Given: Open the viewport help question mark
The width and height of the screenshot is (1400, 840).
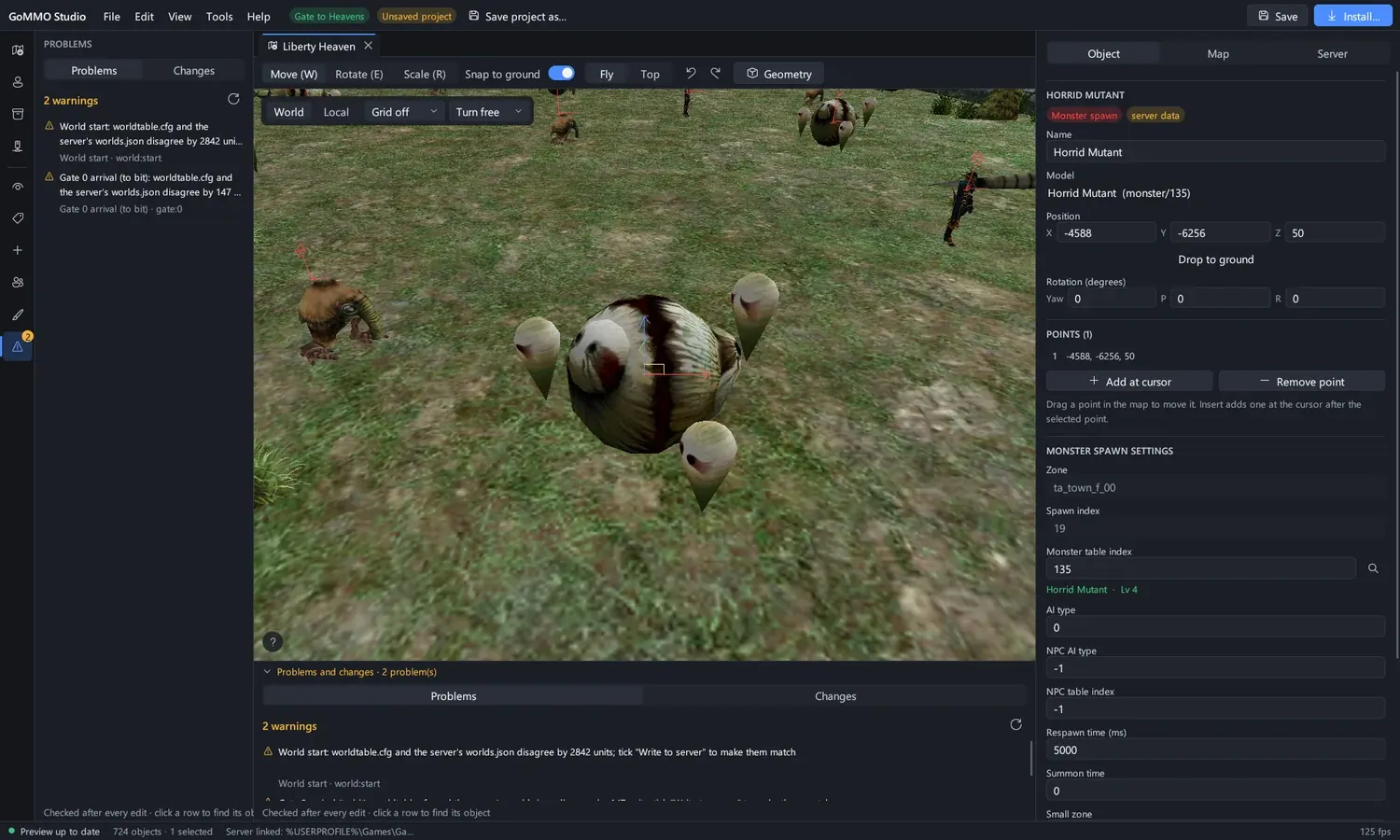Looking at the screenshot, I should click(273, 641).
